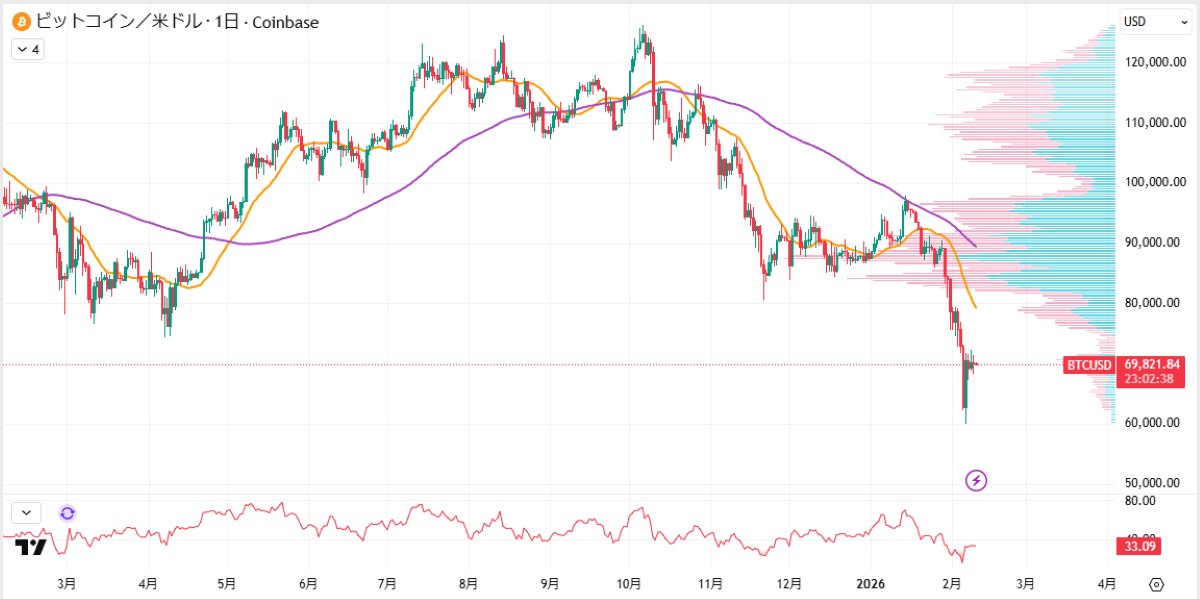Click the 110,000.00 price axis label

click(x=1156, y=123)
